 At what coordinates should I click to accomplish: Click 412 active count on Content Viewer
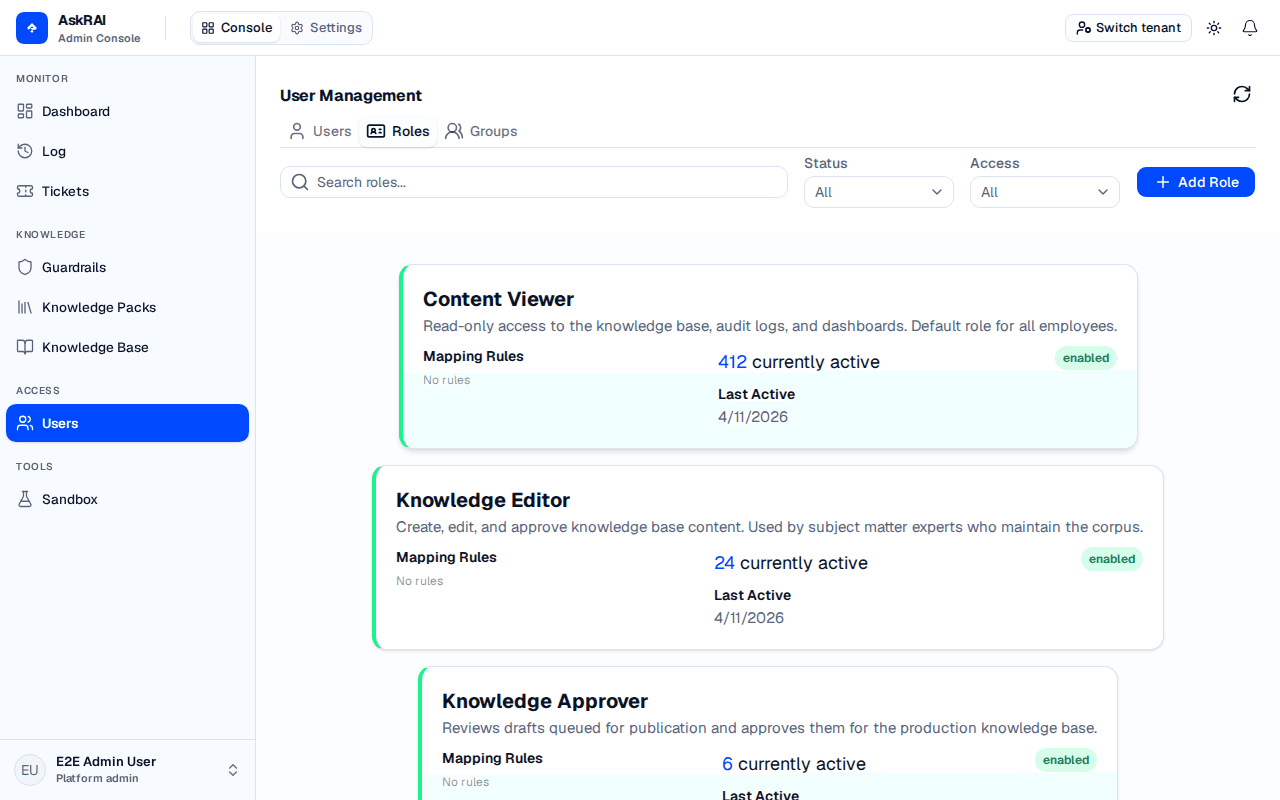point(732,362)
